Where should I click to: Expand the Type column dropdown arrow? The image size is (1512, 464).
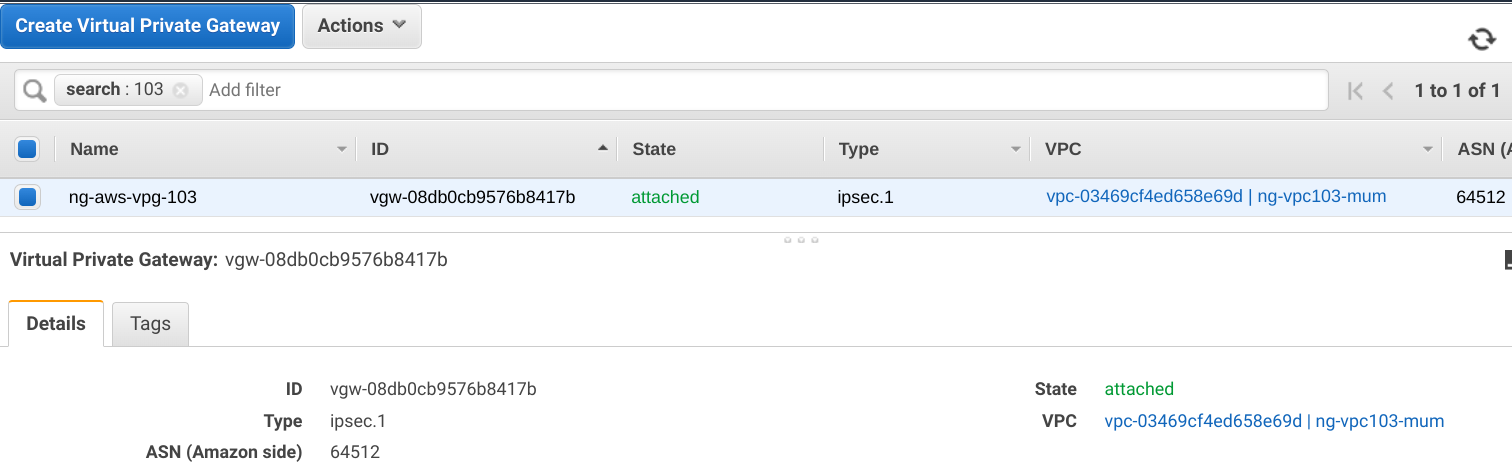pyautogui.click(x=1016, y=149)
